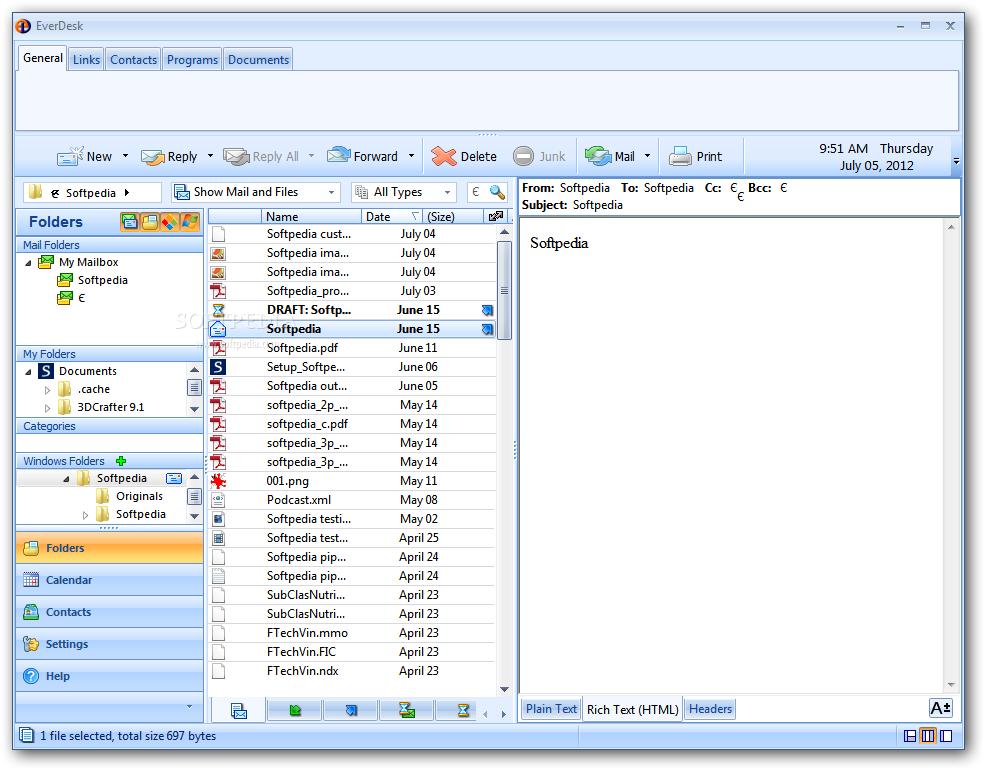Open the Help navigation section
This screenshot has height=770, width=985.
tap(109, 676)
